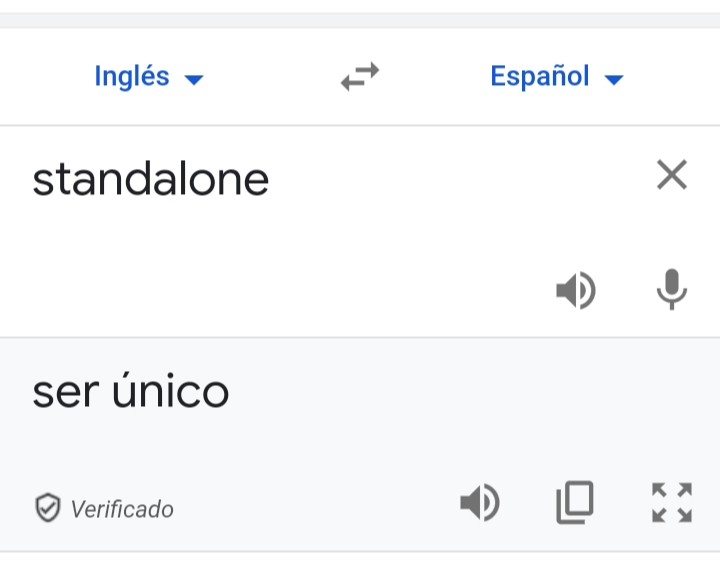This screenshot has width=720, height=580.
Task: Expand the arrow next to Español
Action: click(x=614, y=80)
